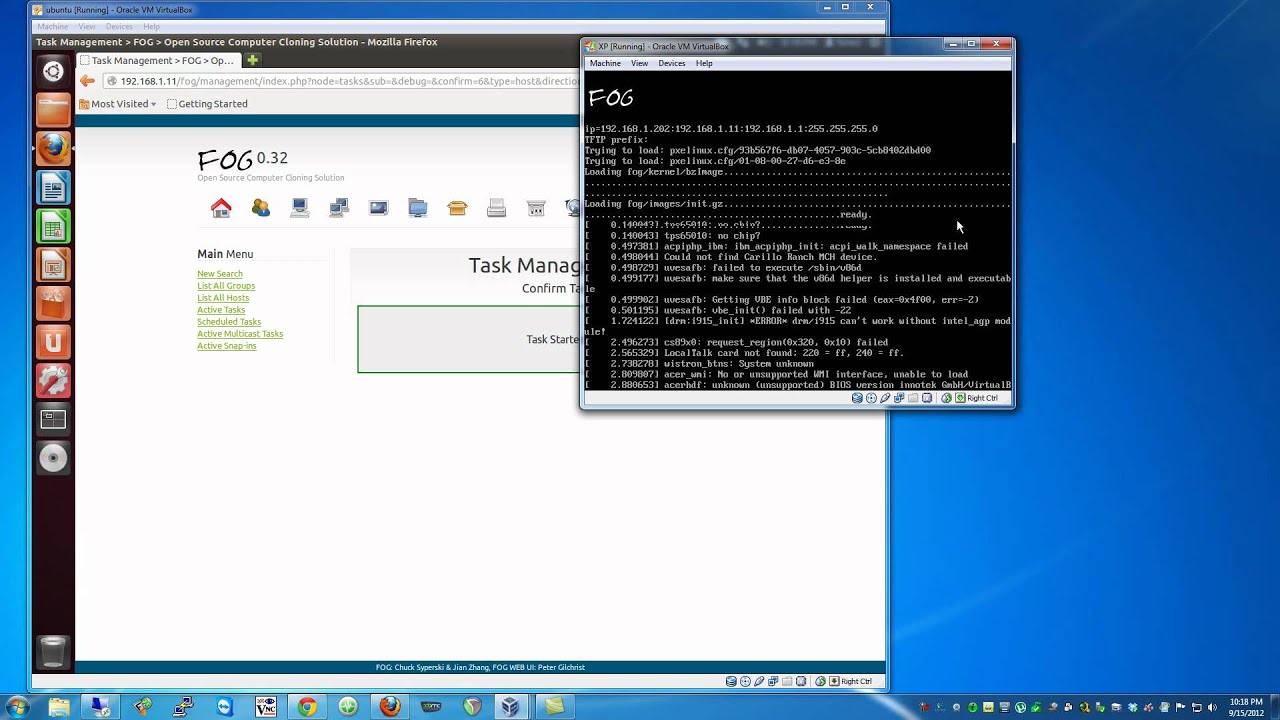Viewport: 1280px width, 720px height.
Task: Click the New Search link
Action: 220,274
